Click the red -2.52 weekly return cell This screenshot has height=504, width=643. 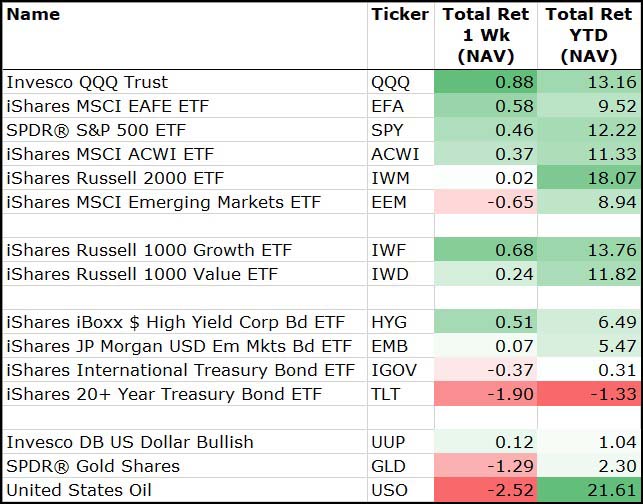[x=485, y=490]
